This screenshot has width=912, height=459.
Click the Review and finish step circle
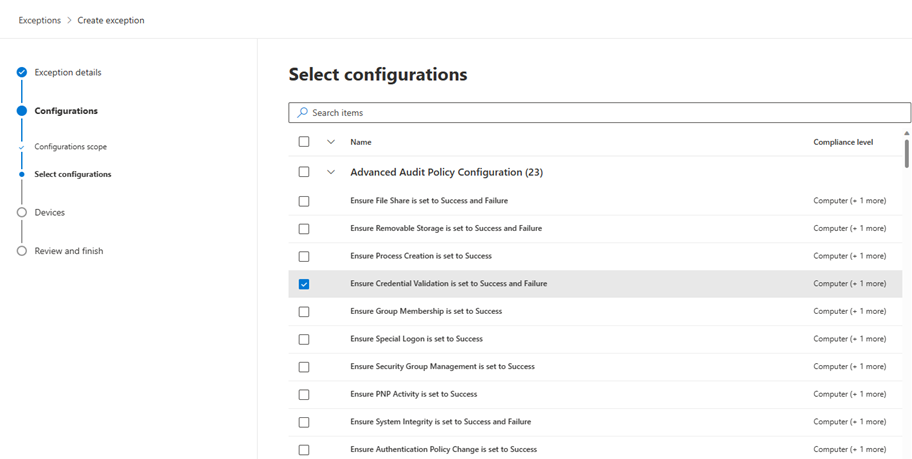pos(21,251)
